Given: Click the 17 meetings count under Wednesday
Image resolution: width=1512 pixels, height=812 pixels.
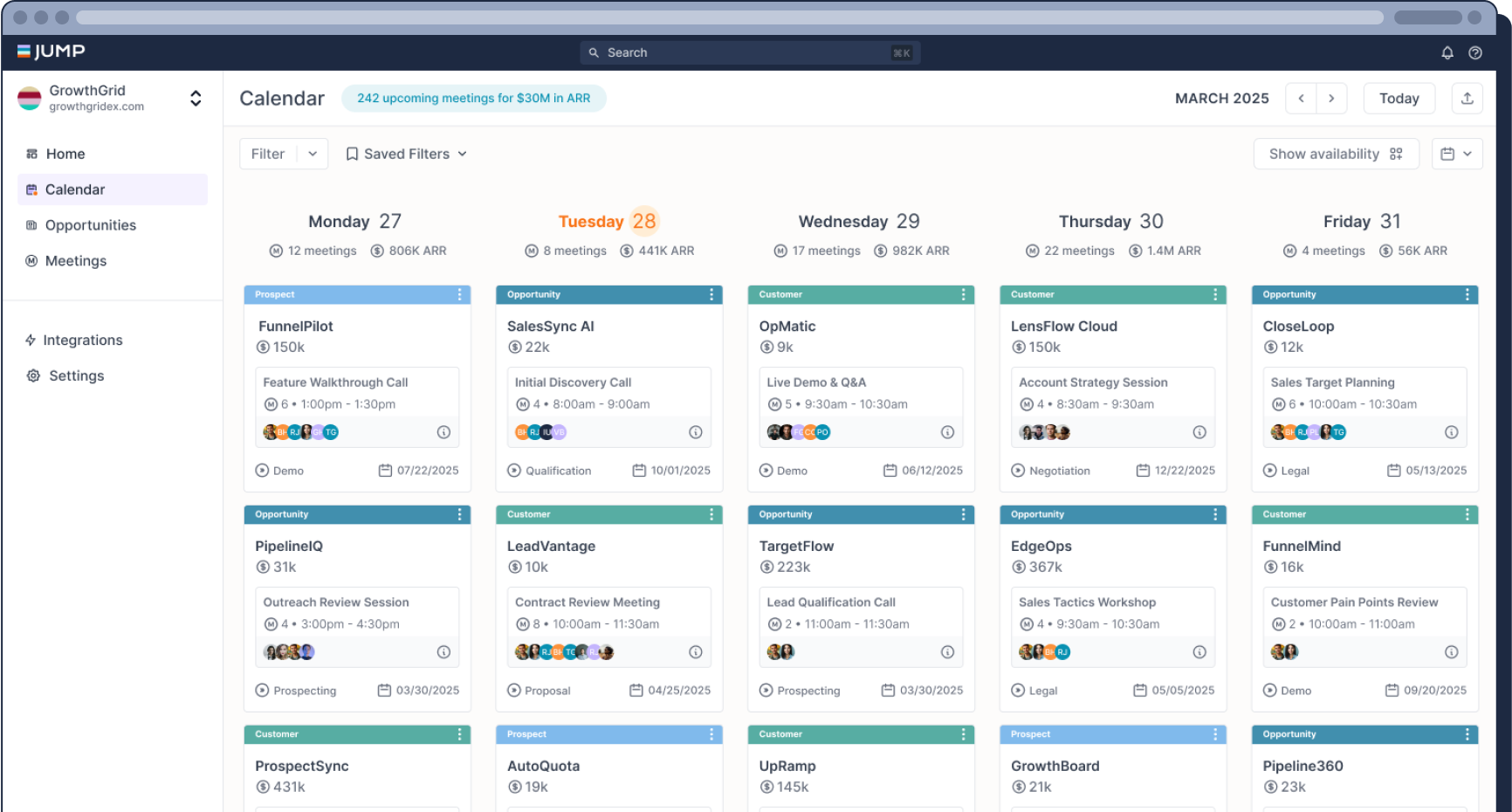Looking at the screenshot, I should (x=817, y=251).
